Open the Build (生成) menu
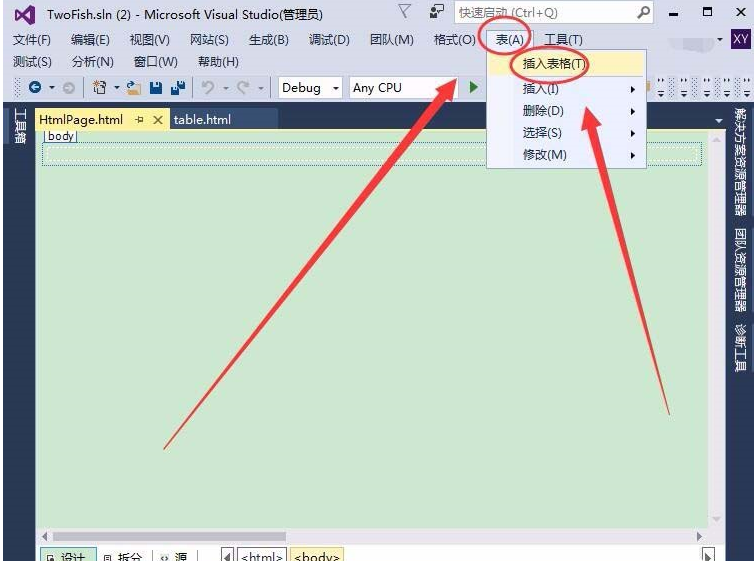 pos(269,39)
